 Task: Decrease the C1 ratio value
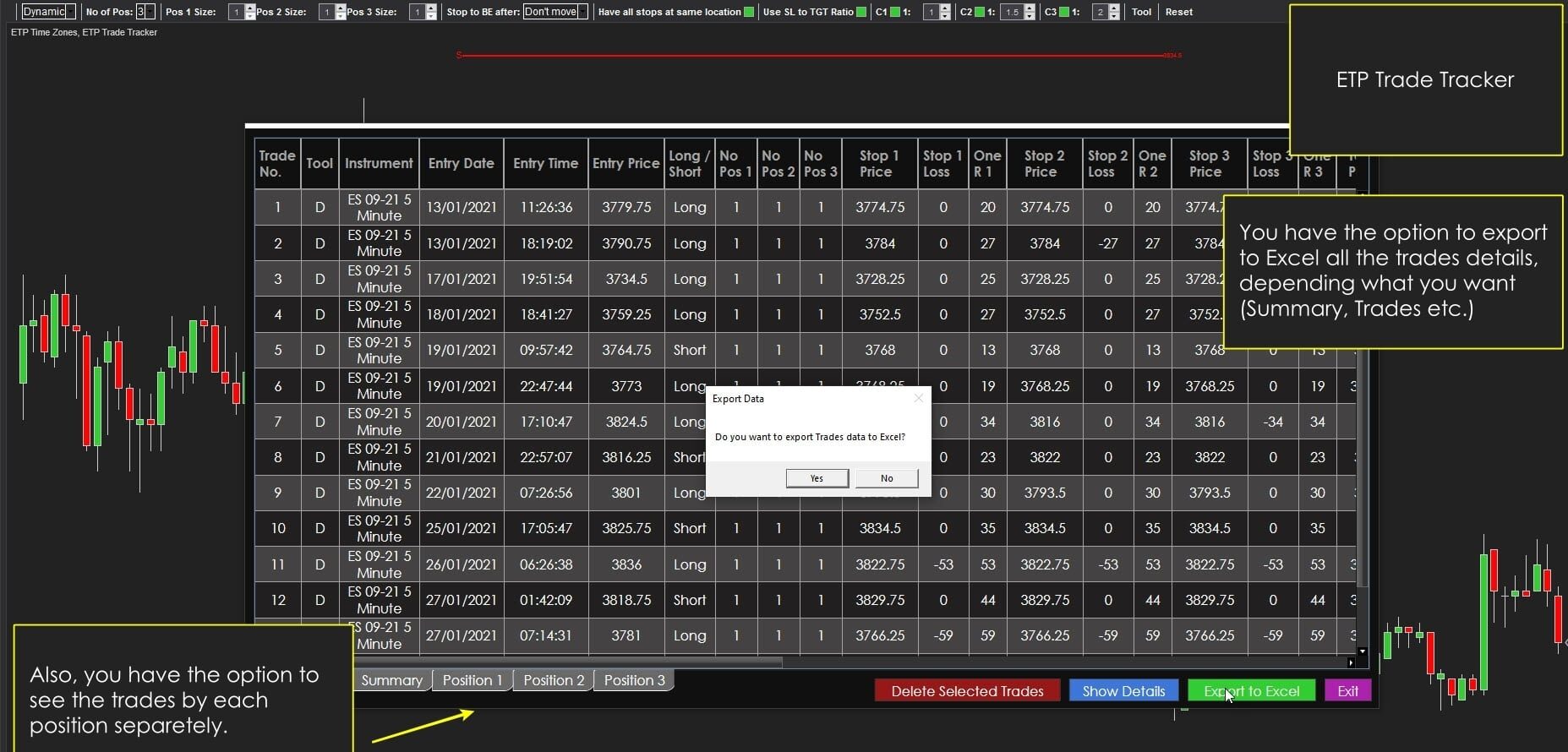[946, 16]
